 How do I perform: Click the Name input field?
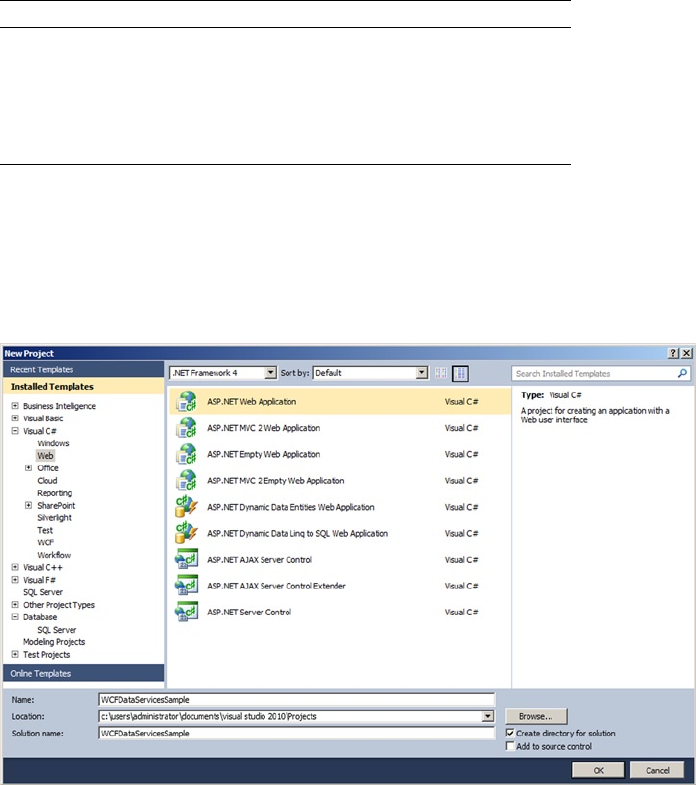click(296, 700)
